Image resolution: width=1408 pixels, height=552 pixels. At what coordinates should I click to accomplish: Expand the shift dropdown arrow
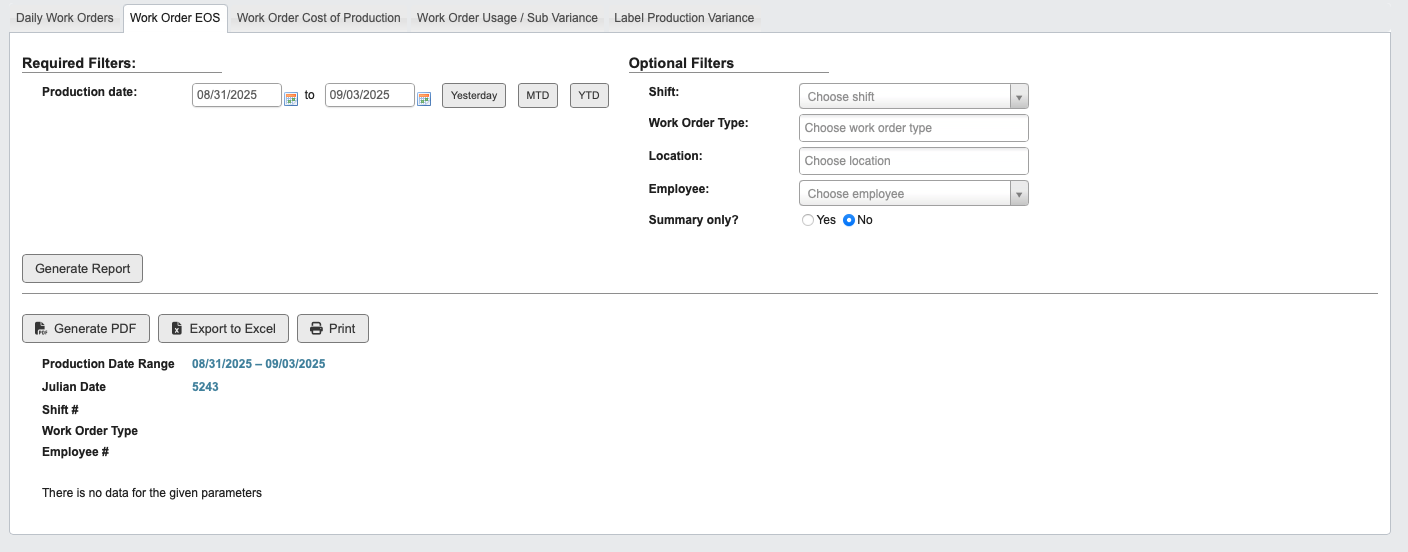(1019, 97)
